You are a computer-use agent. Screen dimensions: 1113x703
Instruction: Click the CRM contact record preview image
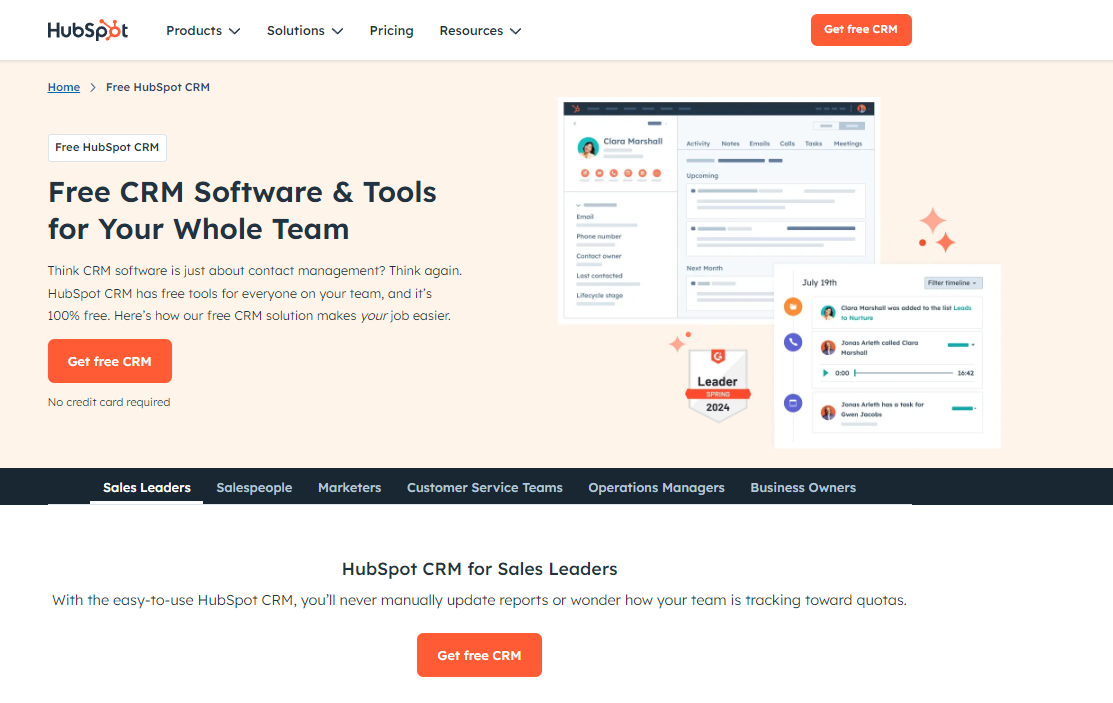(x=718, y=210)
